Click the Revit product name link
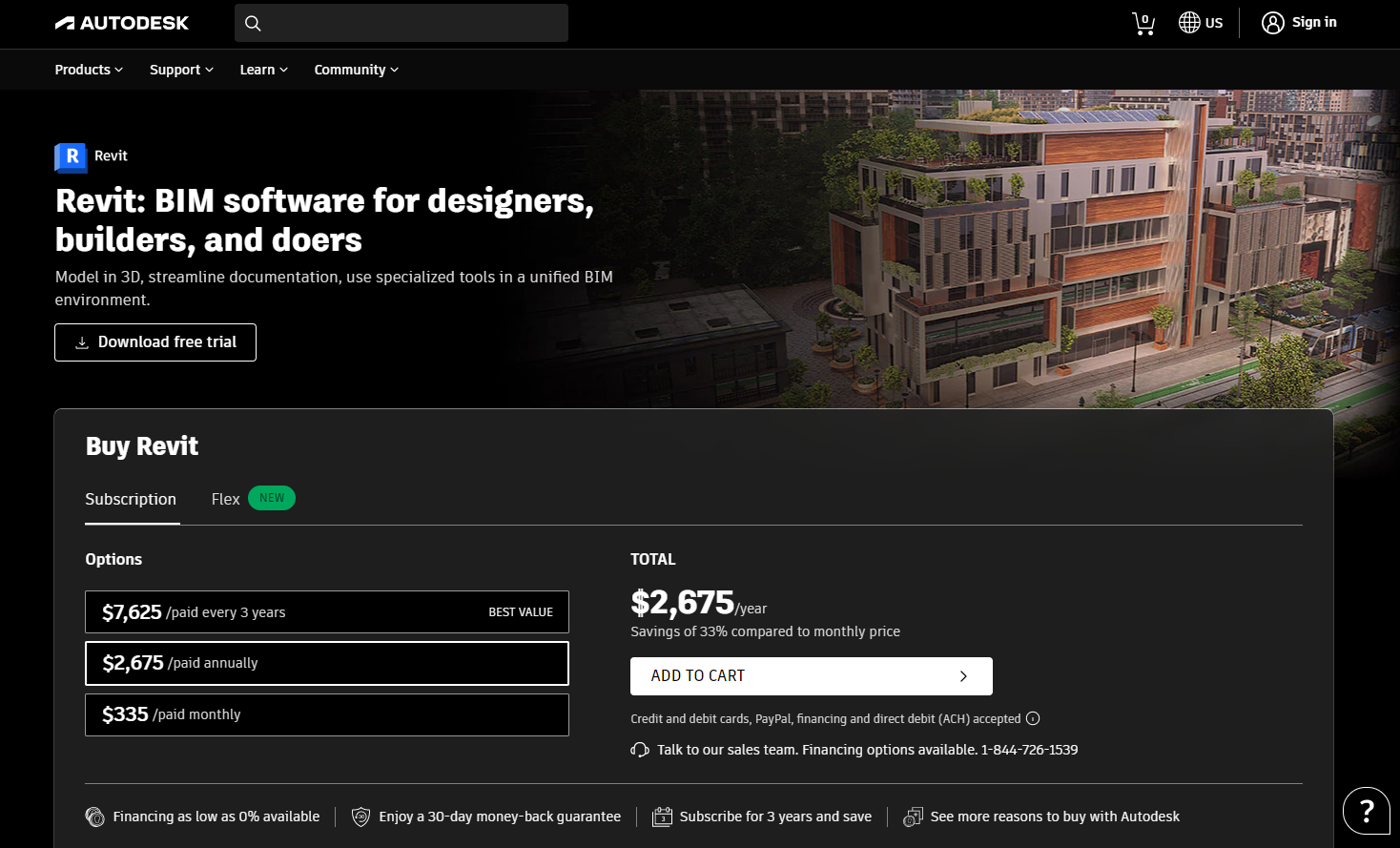 coord(111,156)
